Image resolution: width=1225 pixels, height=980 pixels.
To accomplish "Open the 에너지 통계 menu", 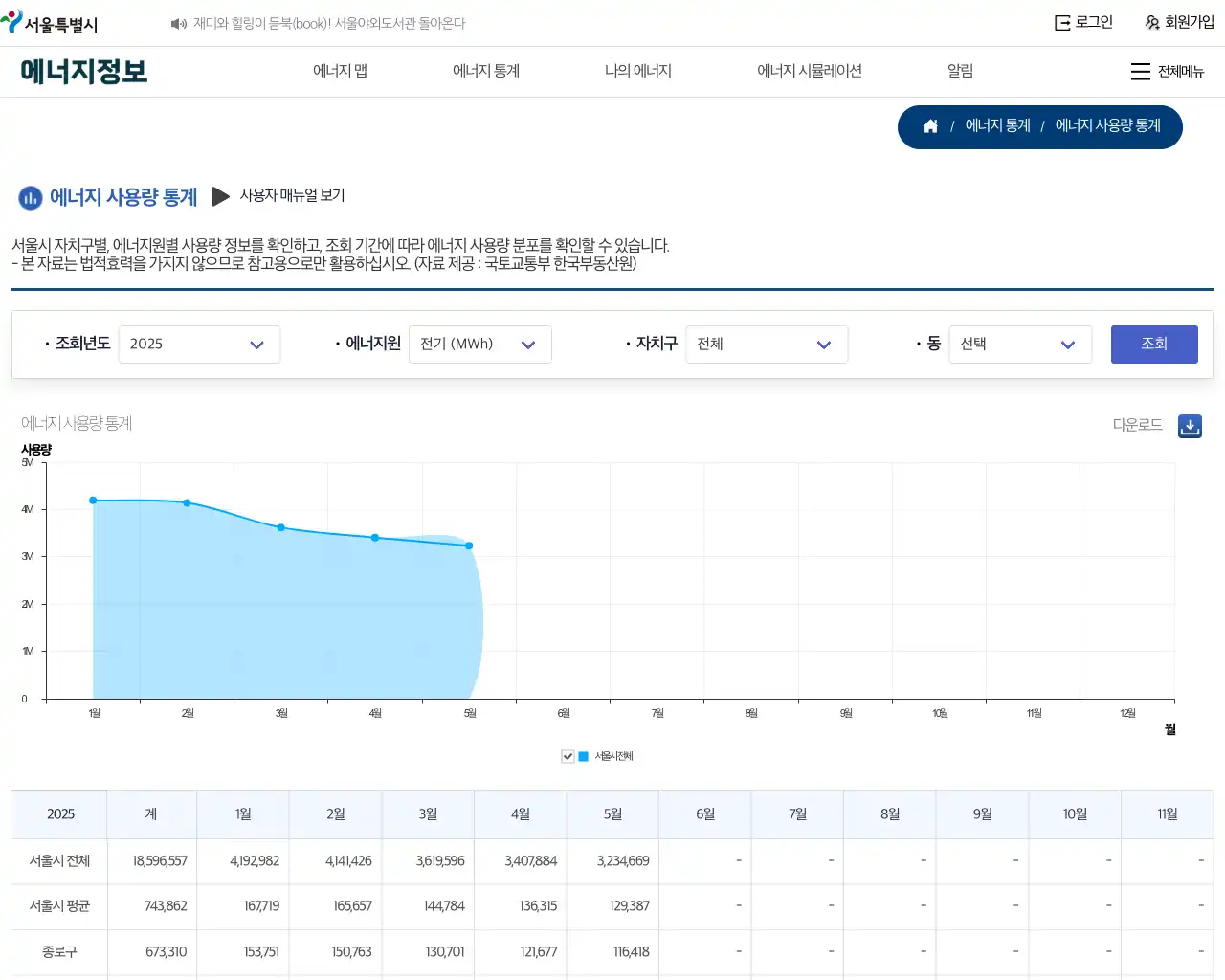I will [486, 71].
